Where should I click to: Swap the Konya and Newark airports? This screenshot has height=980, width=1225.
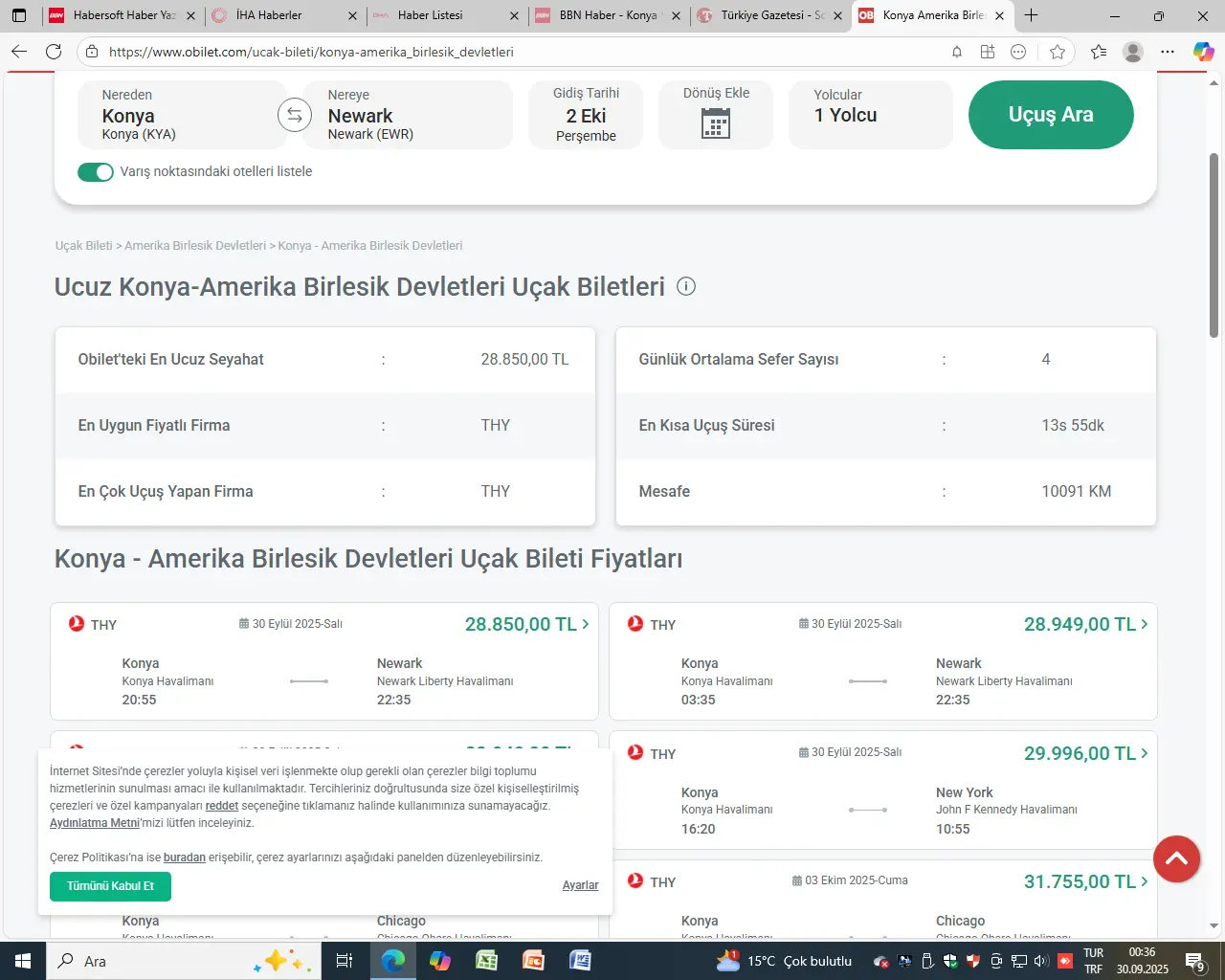pyautogui.click(x=295, y=116)
